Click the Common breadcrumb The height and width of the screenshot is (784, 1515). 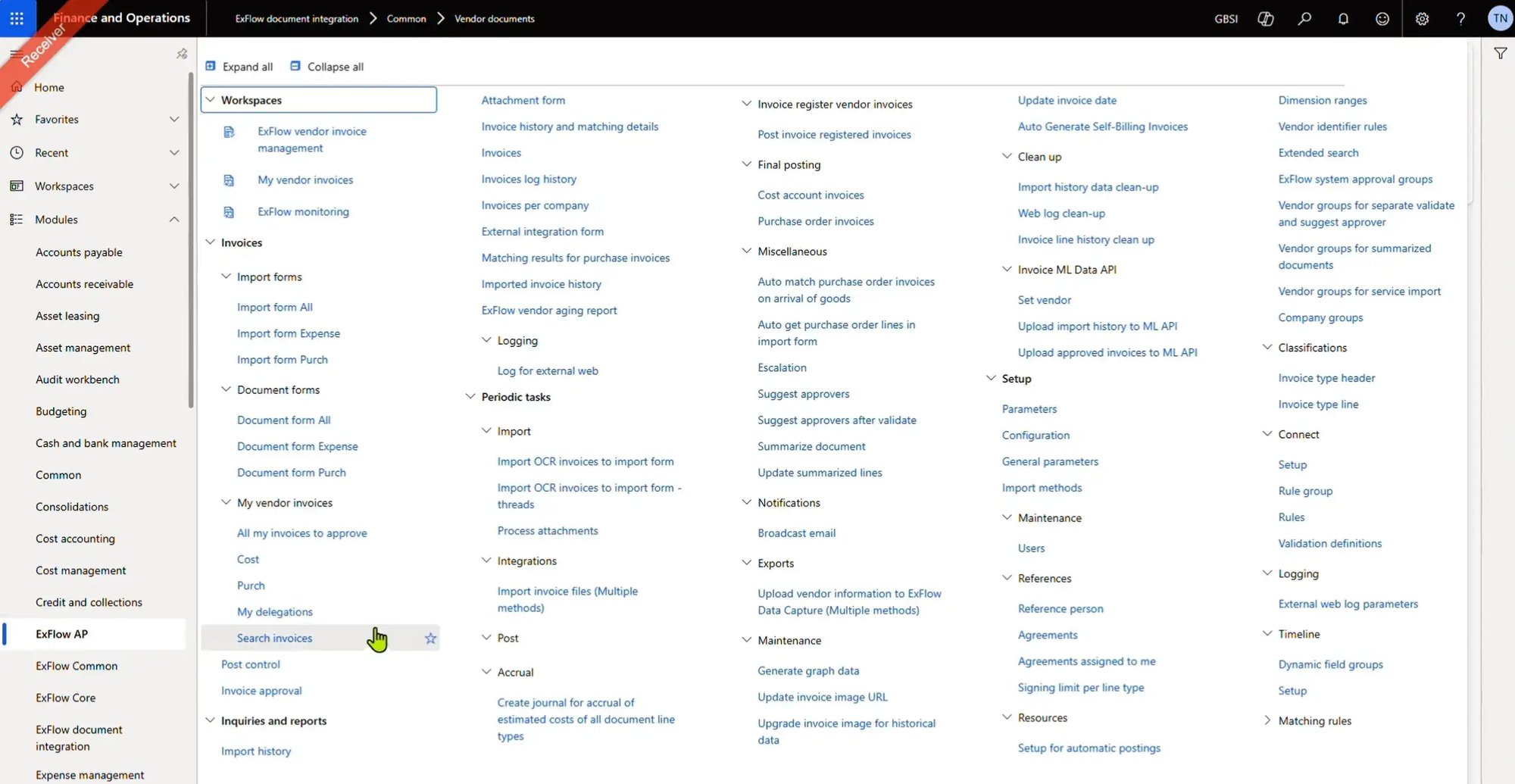(406, 18)
